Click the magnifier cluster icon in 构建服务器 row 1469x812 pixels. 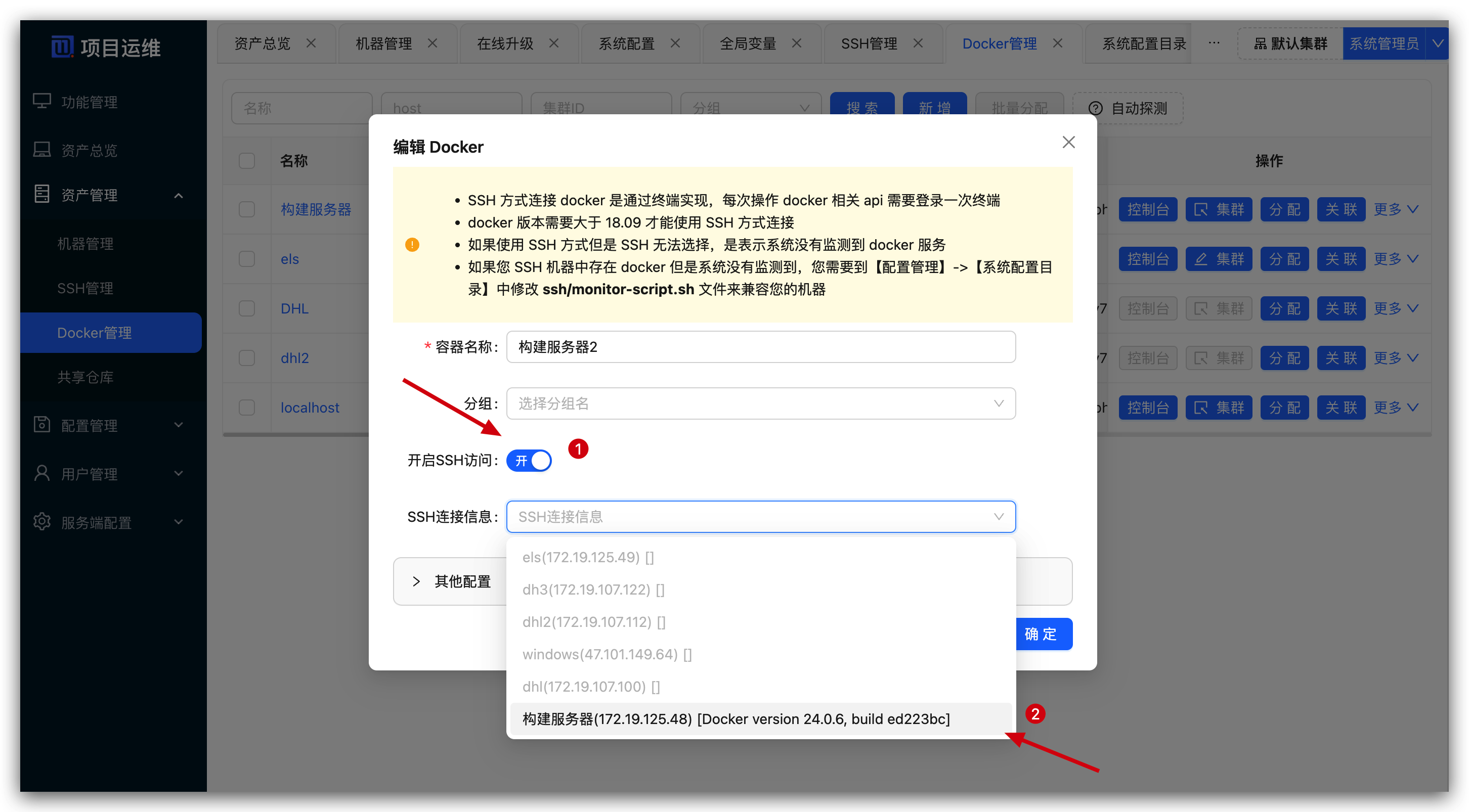1201,209
